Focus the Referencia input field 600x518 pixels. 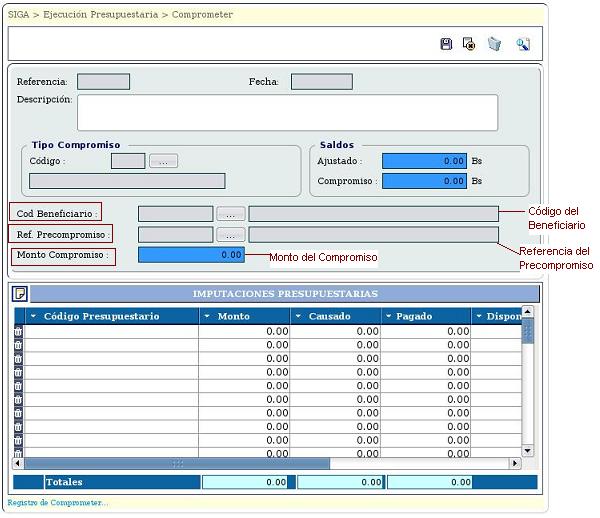pos(103,82)
